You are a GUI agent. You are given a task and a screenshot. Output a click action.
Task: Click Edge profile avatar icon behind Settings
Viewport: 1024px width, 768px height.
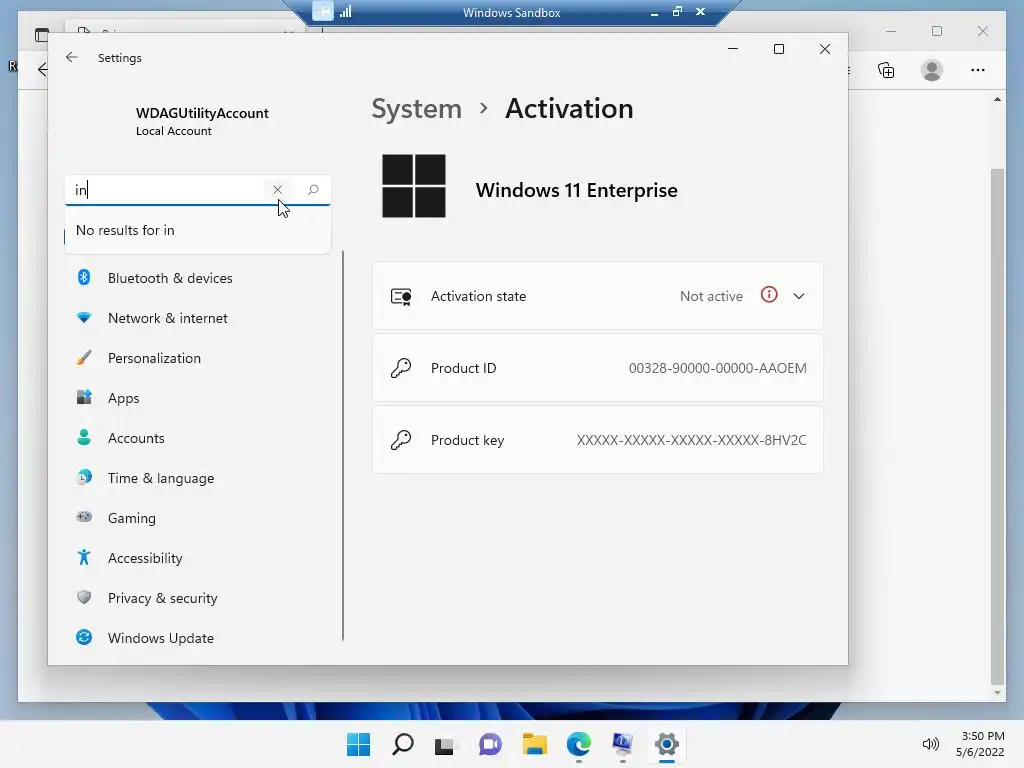tap(932, 70)
